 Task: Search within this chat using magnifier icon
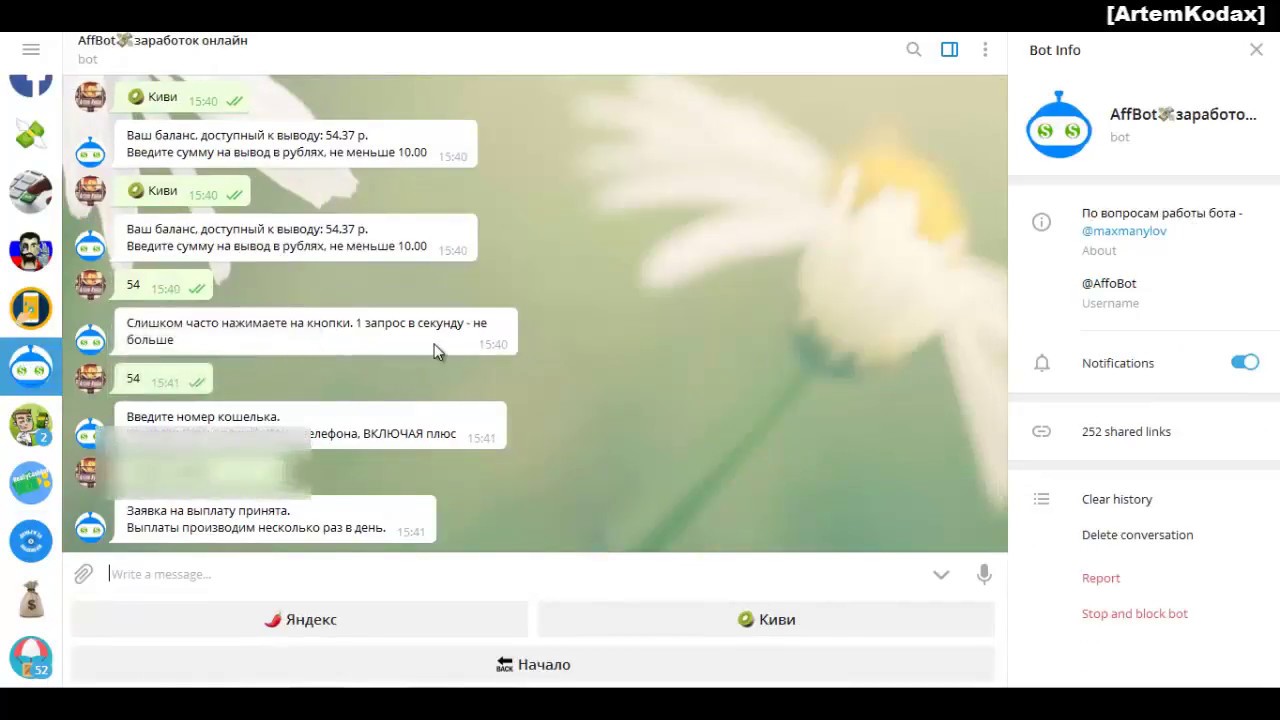click(913, 49)
